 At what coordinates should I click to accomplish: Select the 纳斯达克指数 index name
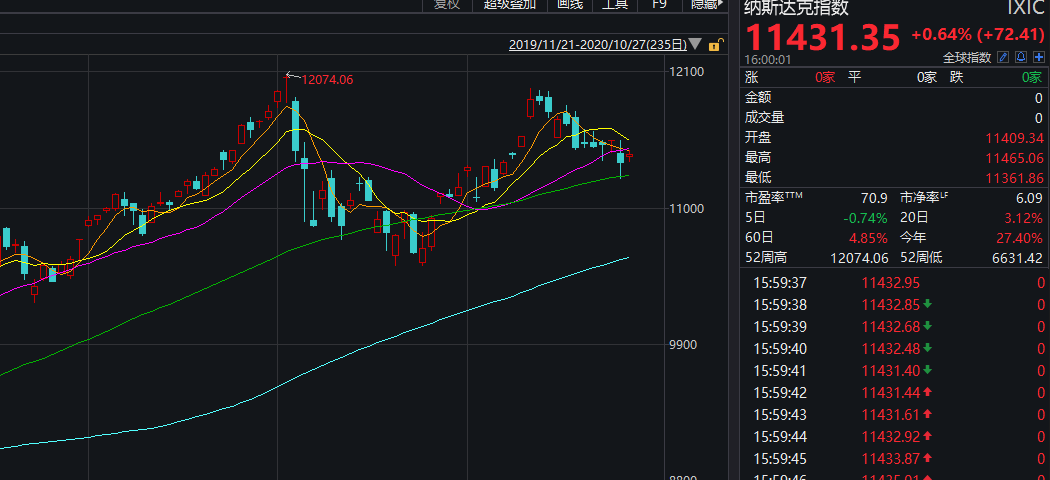(x=796, y=7)
